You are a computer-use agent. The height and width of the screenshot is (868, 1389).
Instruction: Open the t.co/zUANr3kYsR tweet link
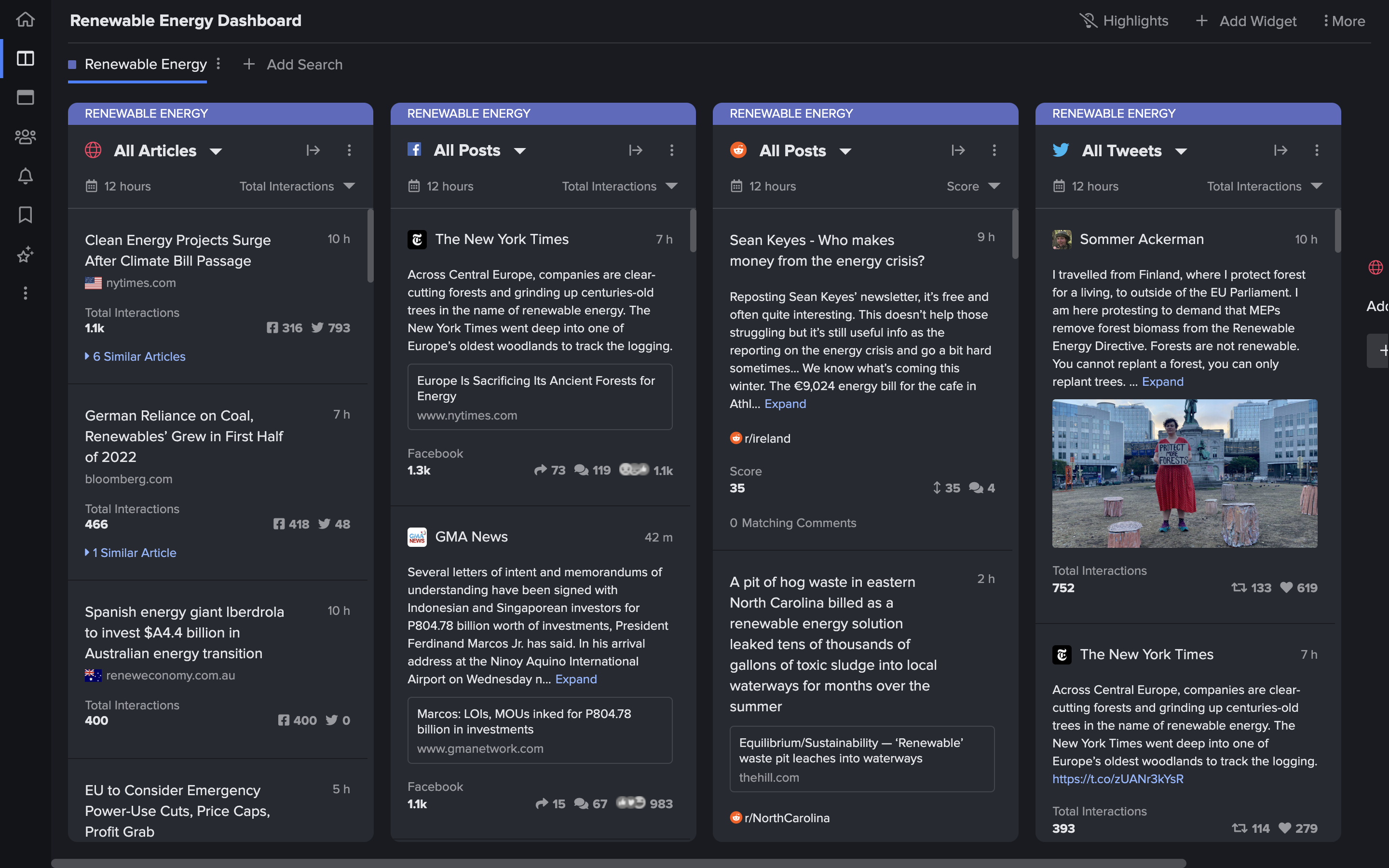pyautogui.click(x=1118, y=779)
